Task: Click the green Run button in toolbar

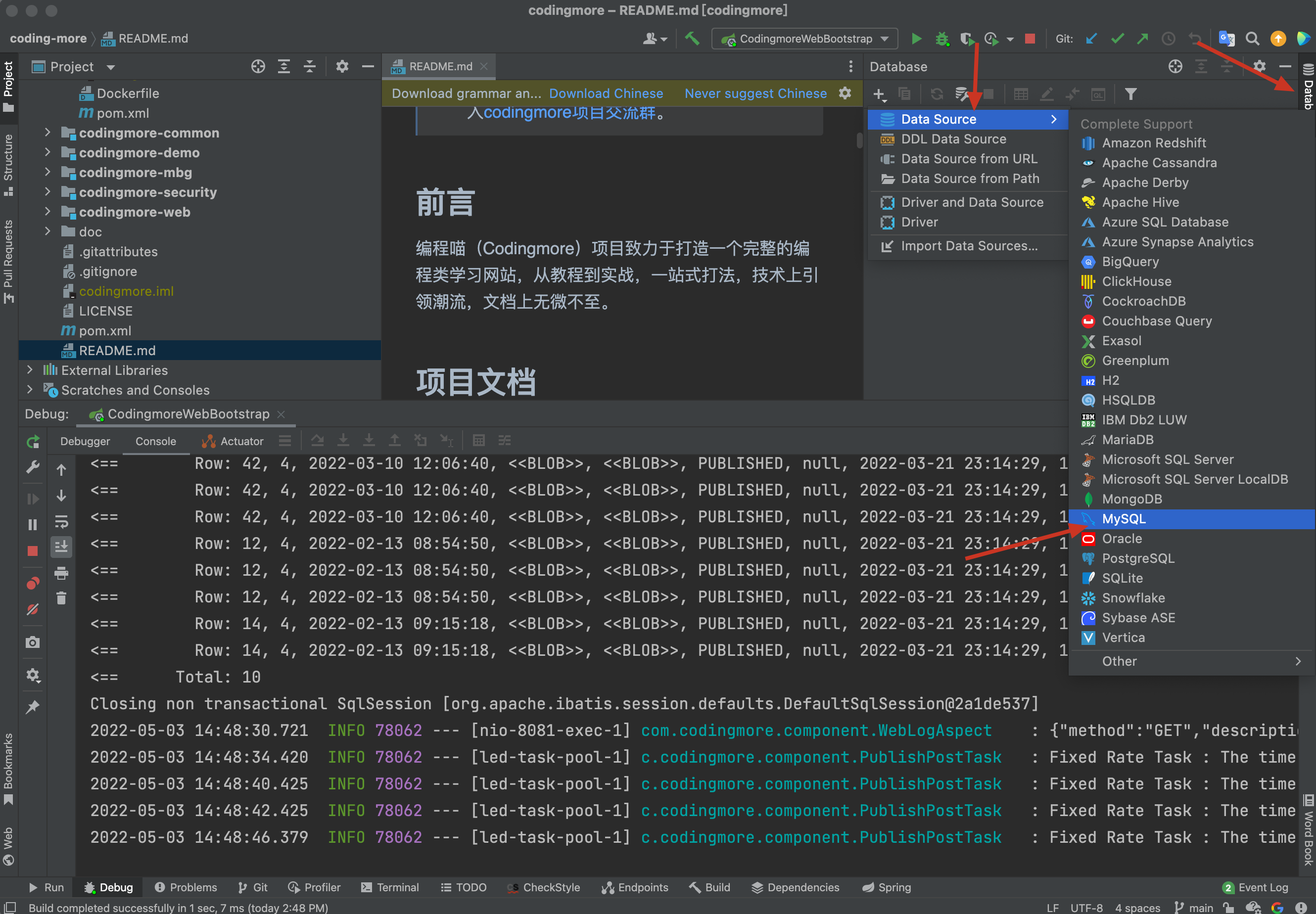Action: click(x=916, y=39)
